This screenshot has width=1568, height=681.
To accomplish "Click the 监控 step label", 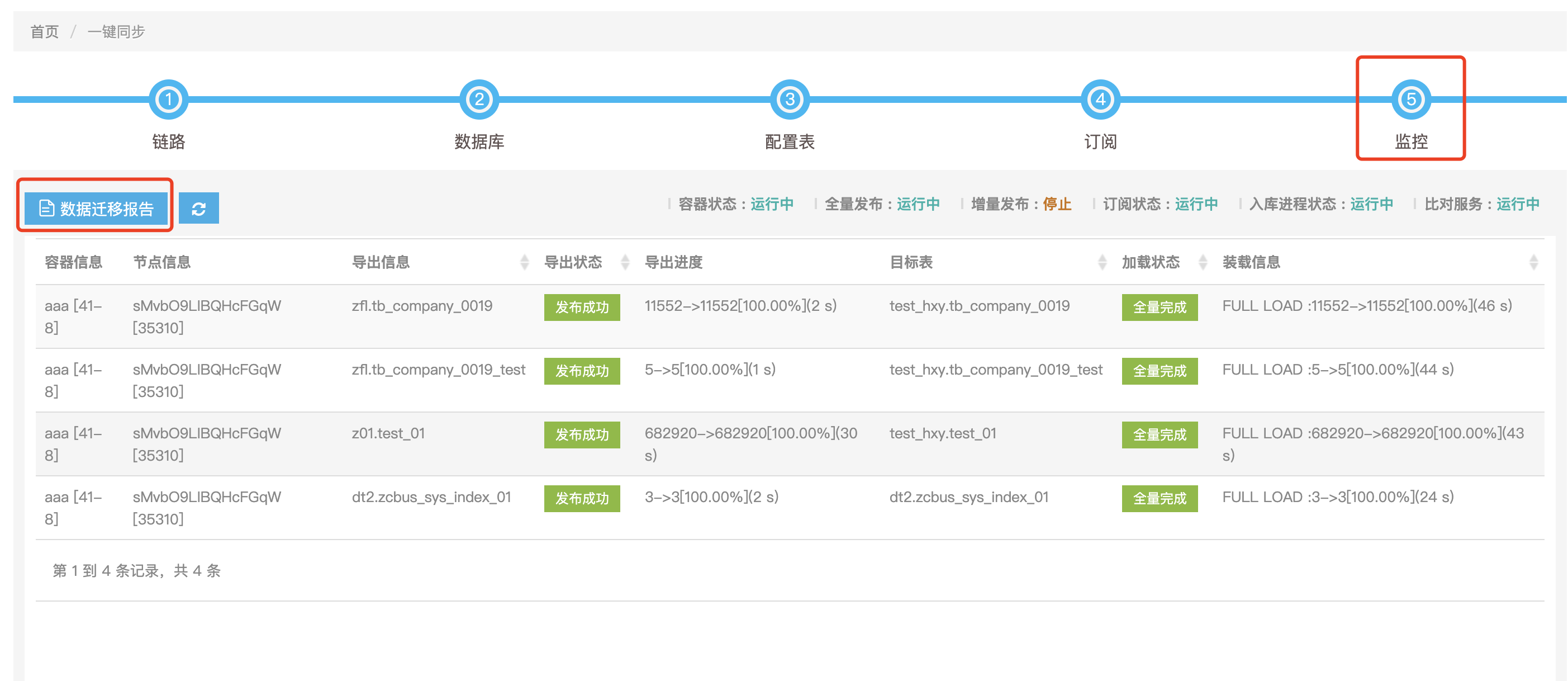I will pyautogui.click(x=1410, y=142).
